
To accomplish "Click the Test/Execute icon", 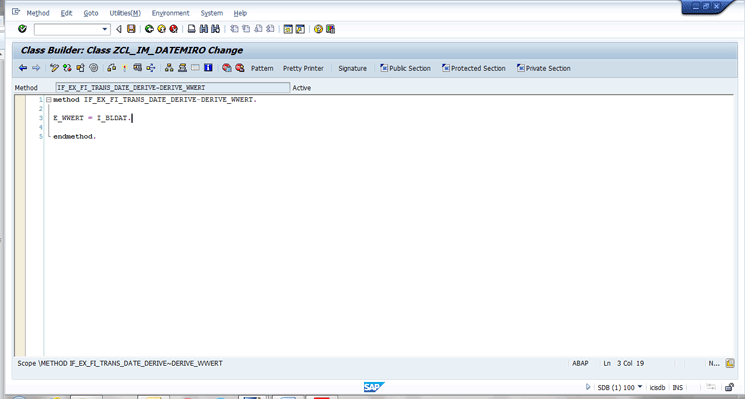I will point(137,68).
